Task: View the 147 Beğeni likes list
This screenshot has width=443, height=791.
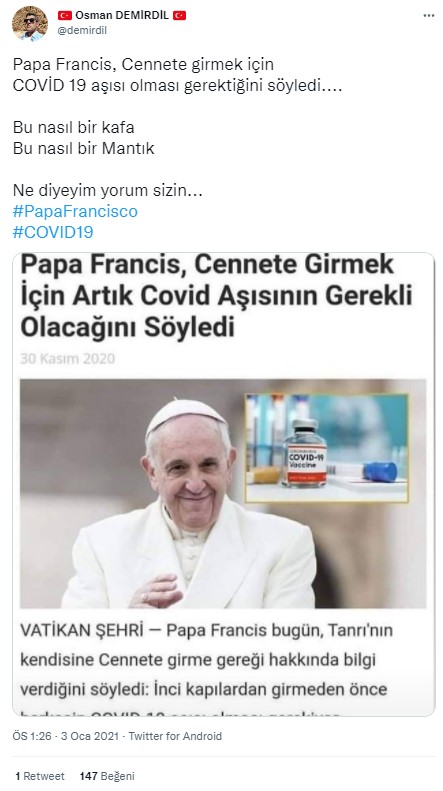Action: pyautogui.click(x=107, y=776)
